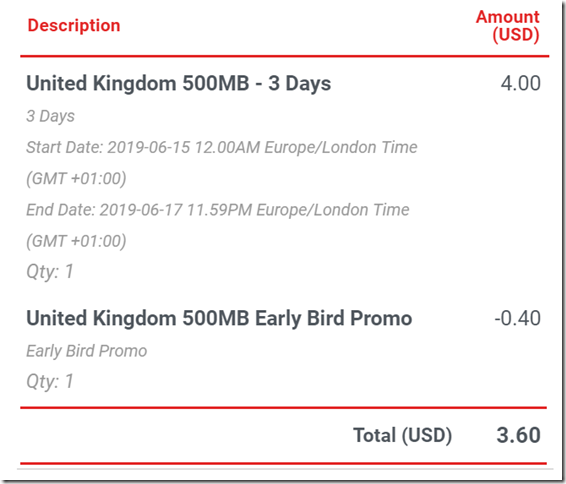This screenshot has width=566, height=484.
Task: Click the red line under the header
Action: [x=284, y=56]
